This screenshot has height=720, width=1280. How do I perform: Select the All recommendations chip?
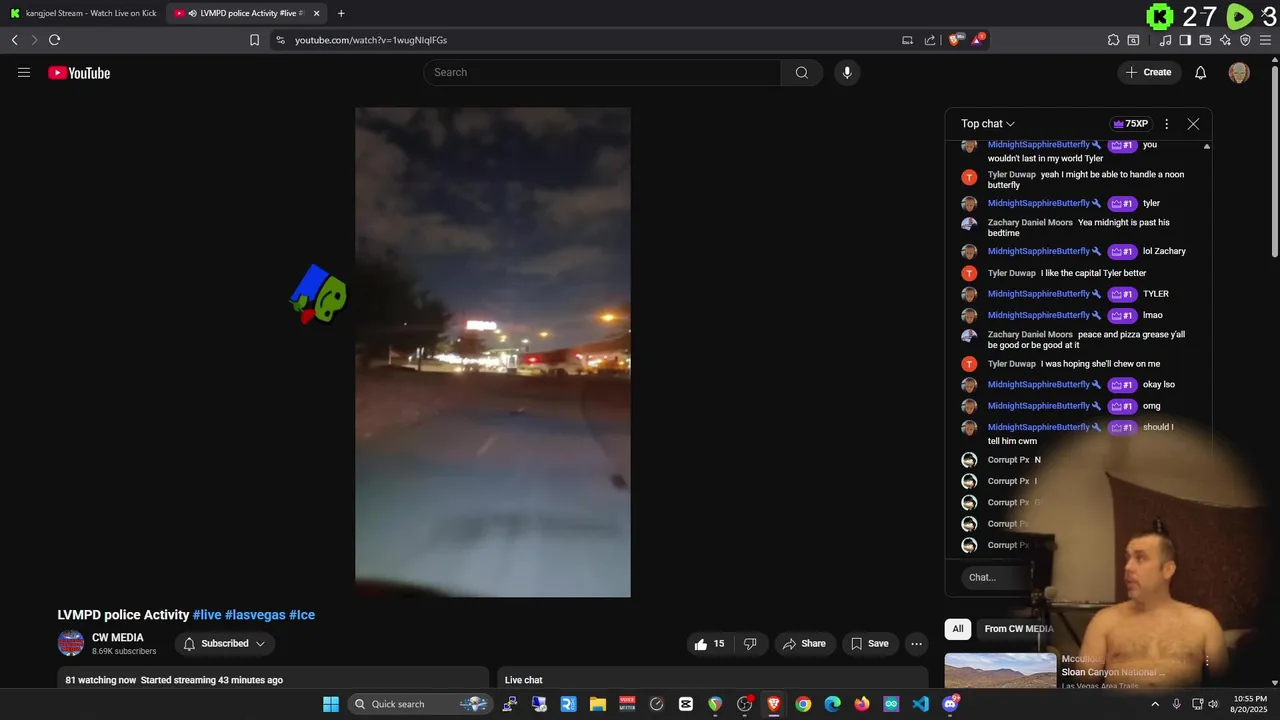pos(958,629)
